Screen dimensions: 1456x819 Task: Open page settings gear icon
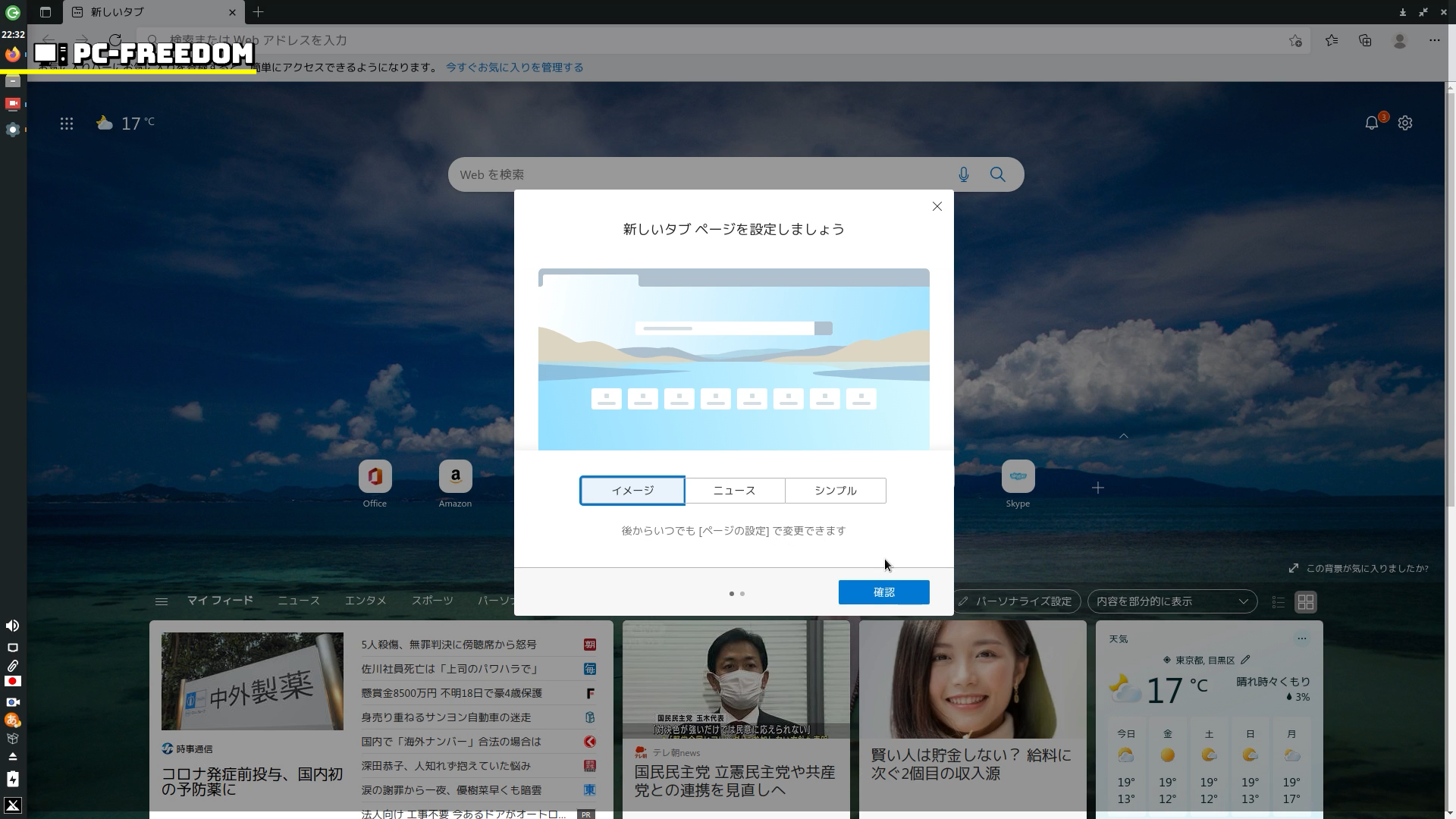[x=1405, y=123]
